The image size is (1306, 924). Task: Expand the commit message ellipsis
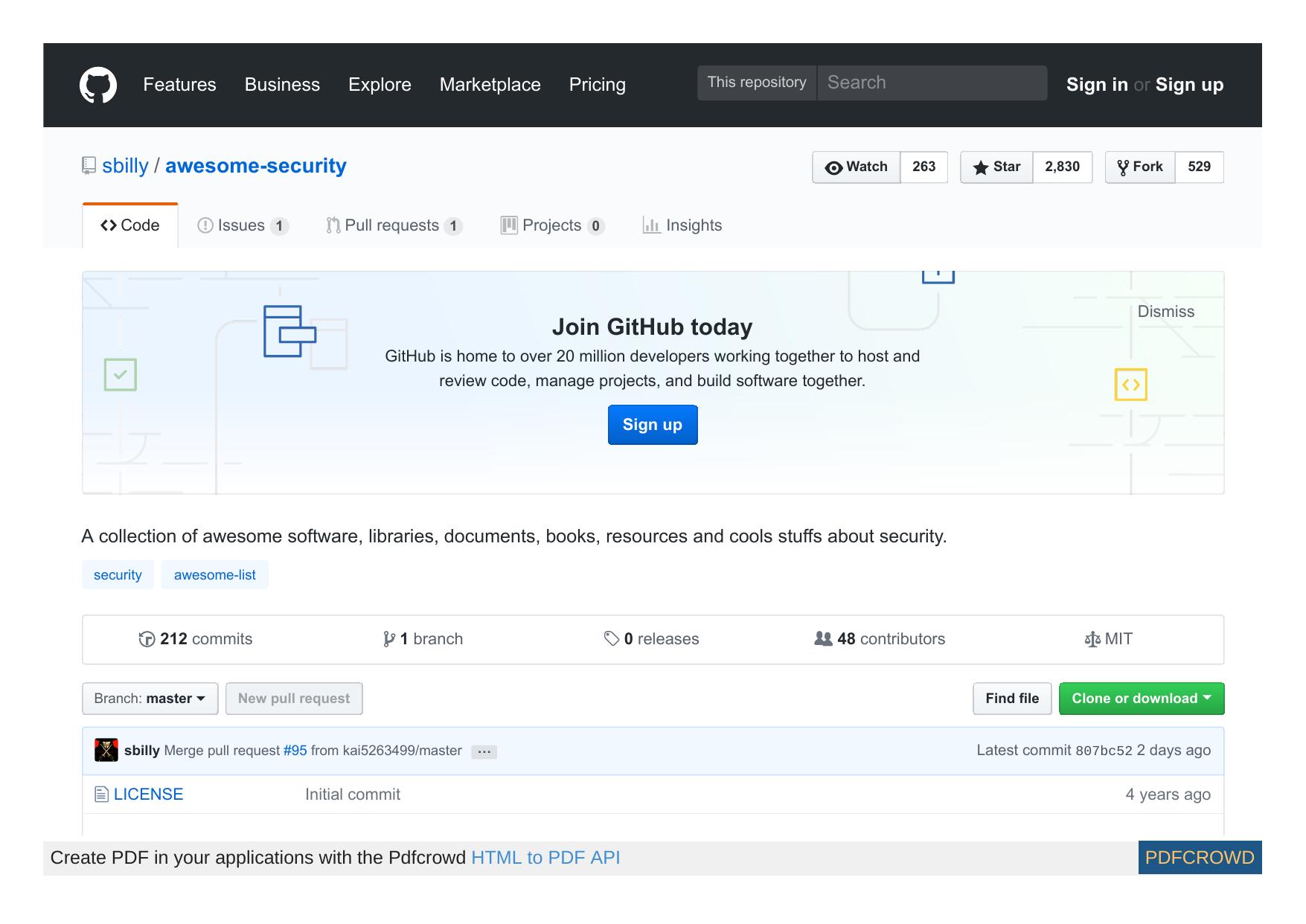(x=484, y=751)
